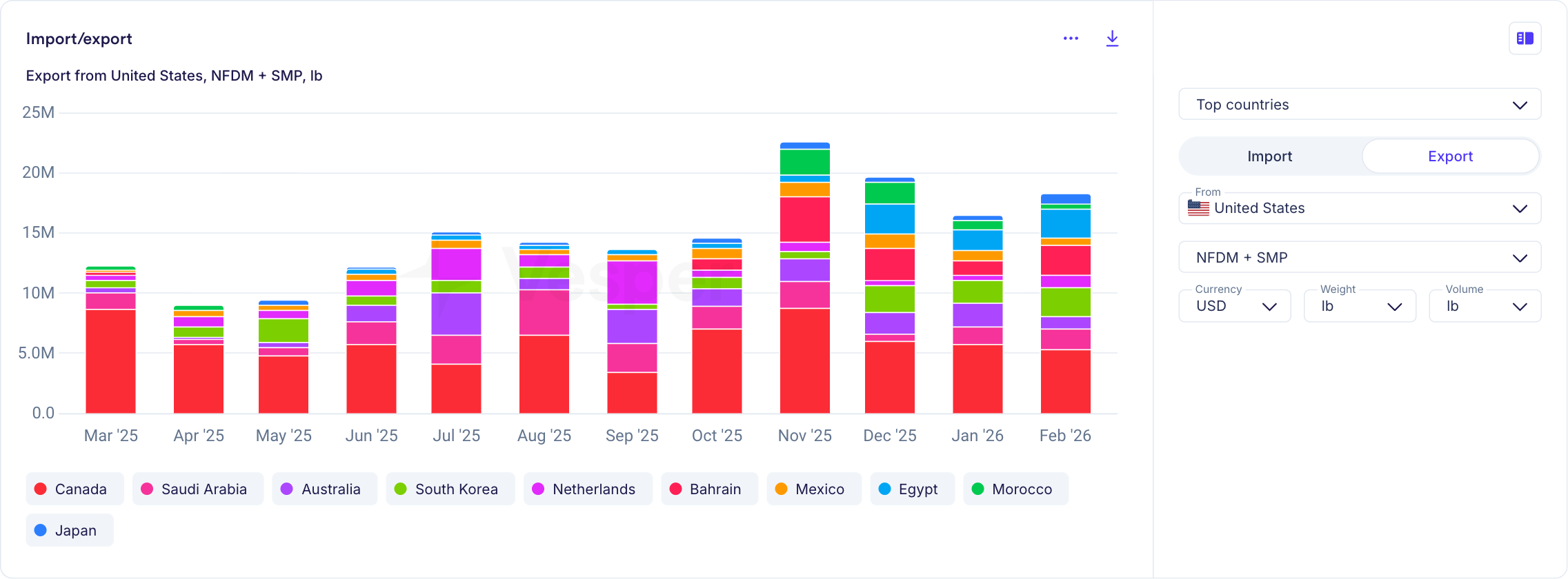Screen dimensions: 1568x579
Task: Click the Nov '25 Canada bar segment
Action: 804,360
